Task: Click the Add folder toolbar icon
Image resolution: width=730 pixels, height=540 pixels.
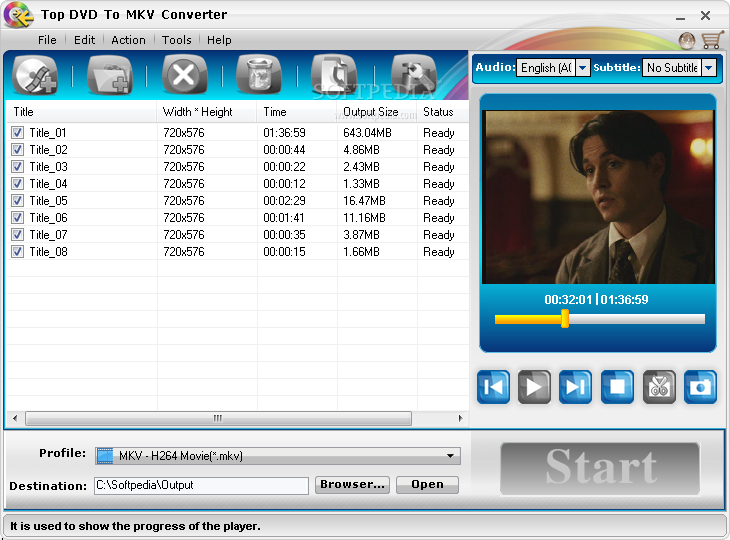Action: [x=110, y=75]
